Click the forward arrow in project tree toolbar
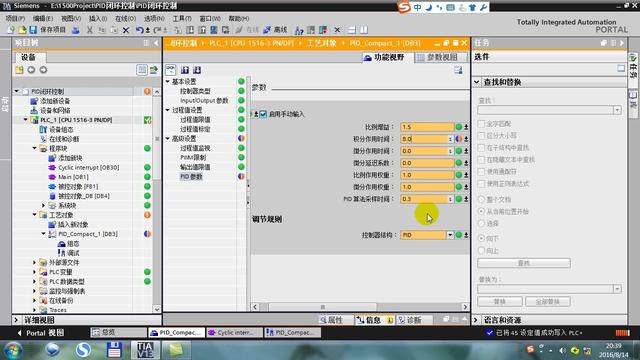The image size is (640, 360). click(x=43, y=70)
